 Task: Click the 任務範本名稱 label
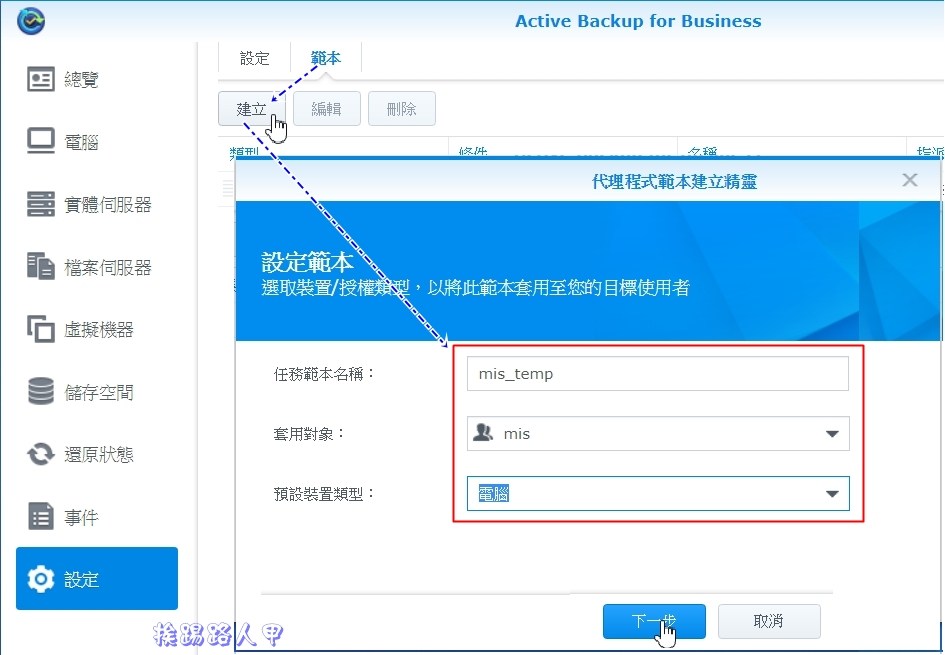(x=324, y=374)
